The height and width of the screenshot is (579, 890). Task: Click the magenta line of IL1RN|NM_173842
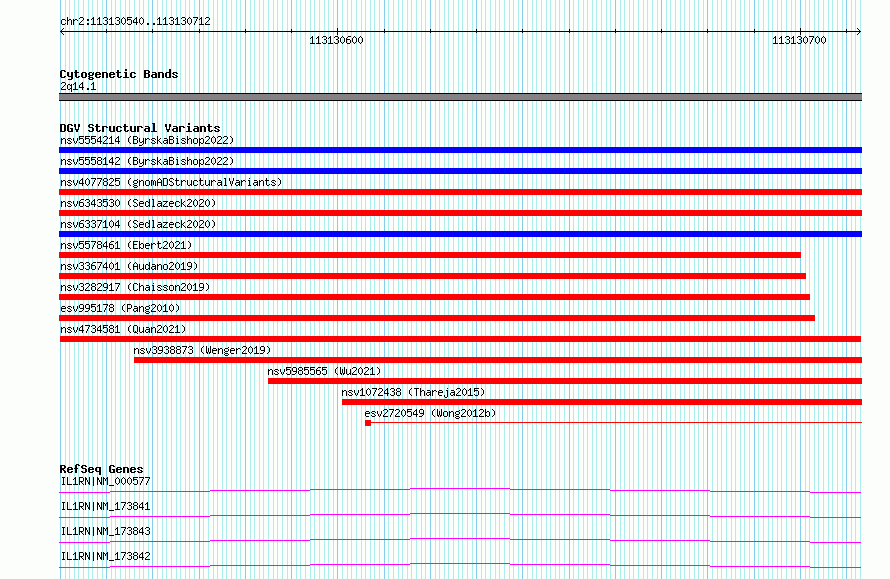click(x=460, y=565)
